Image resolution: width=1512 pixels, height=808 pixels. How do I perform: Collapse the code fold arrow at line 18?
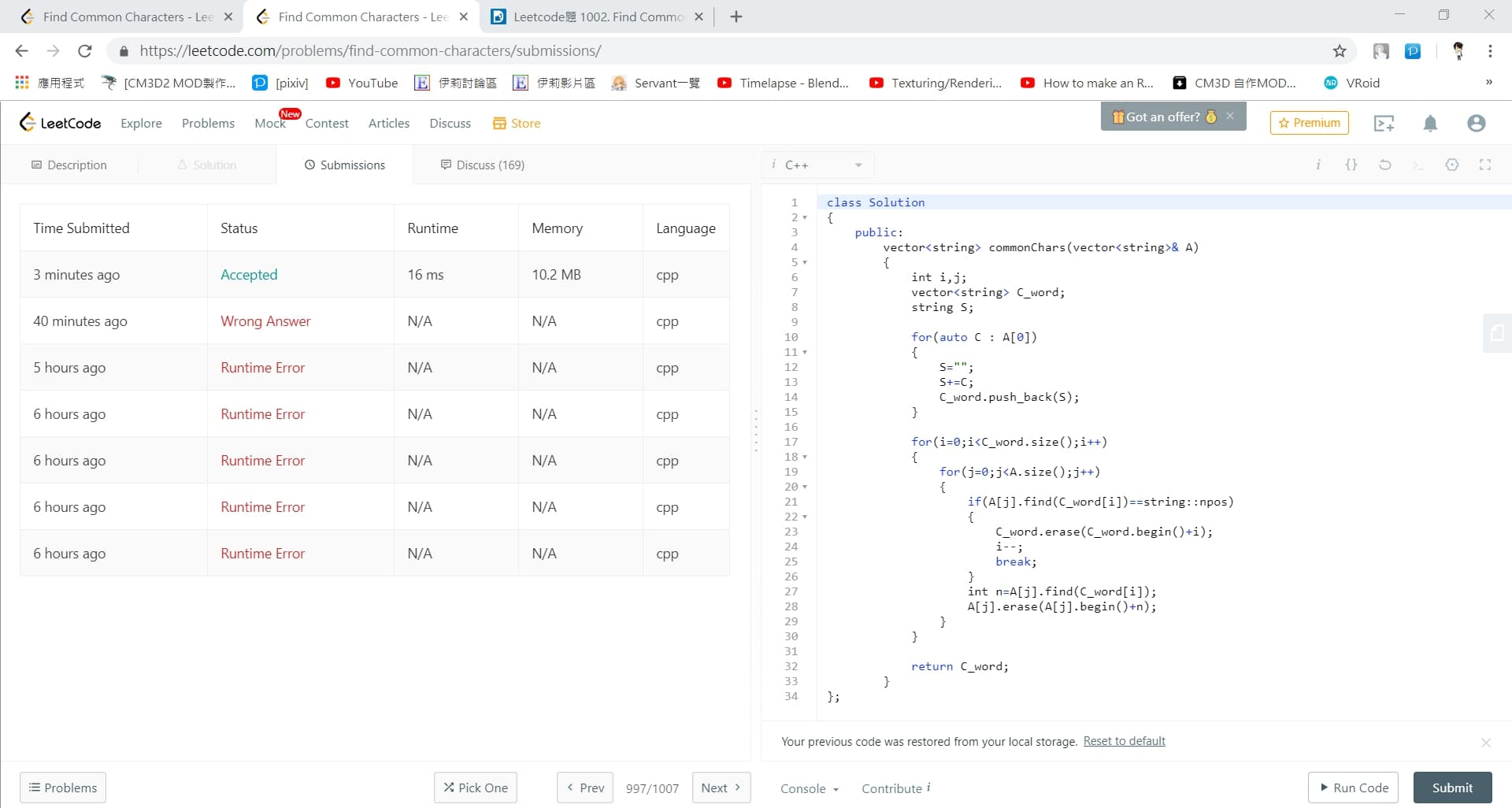click(x=805, y=458)
